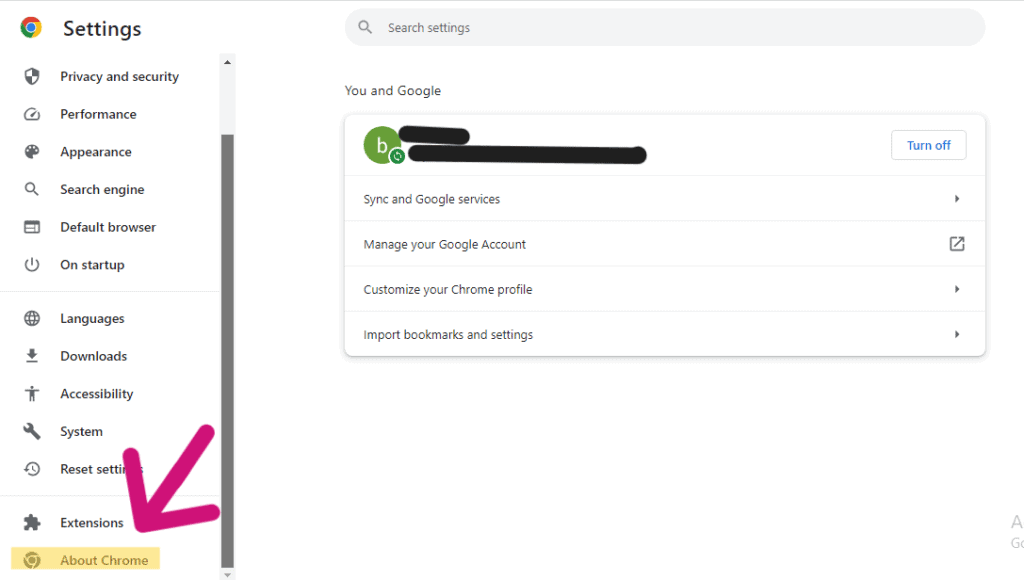Click the Extensions puzzle piece icon
Viewport: 1024px width, 580px height.
coord(31,523)
